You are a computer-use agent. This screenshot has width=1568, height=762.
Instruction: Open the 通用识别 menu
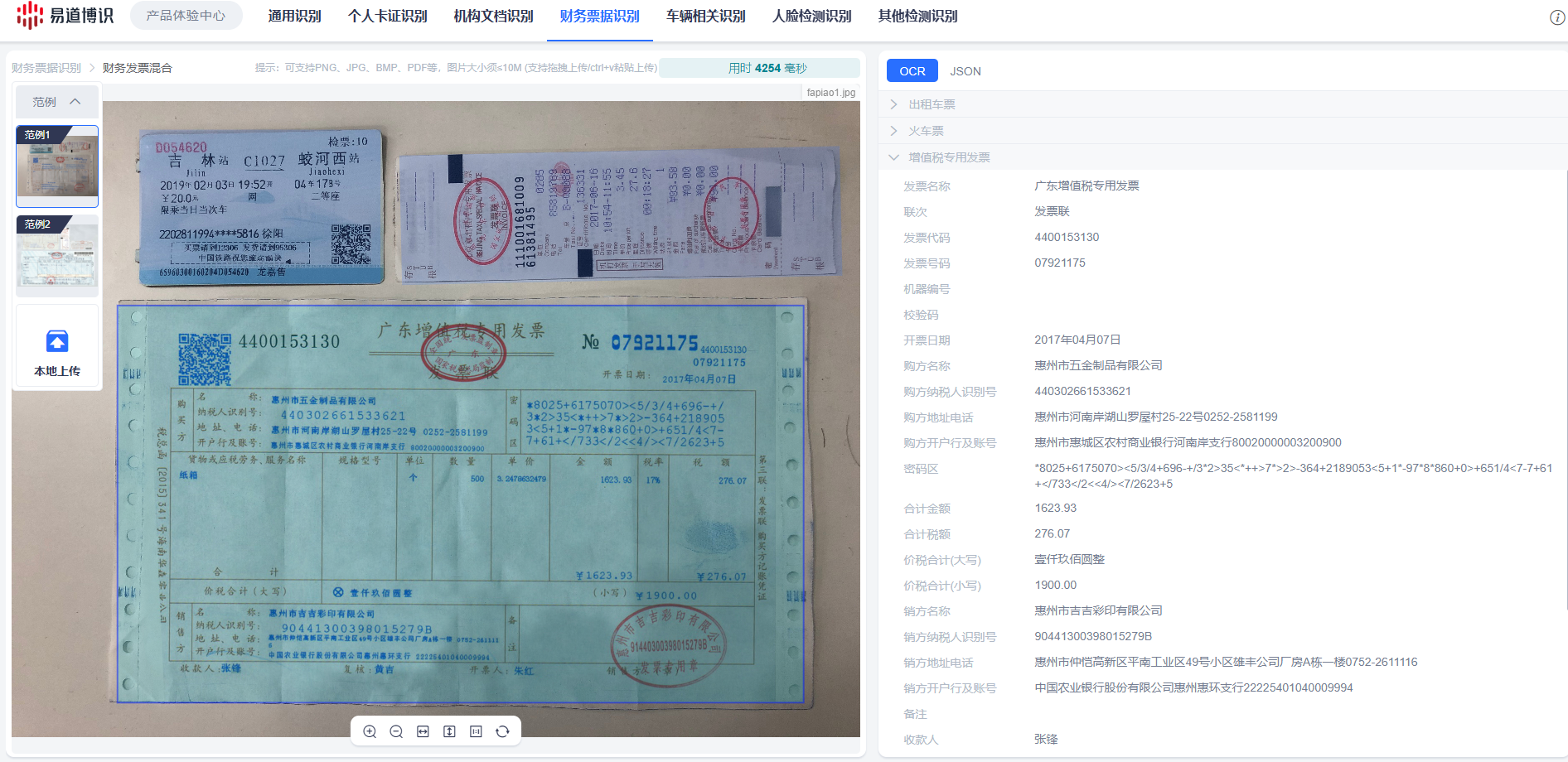coord(294,17)
